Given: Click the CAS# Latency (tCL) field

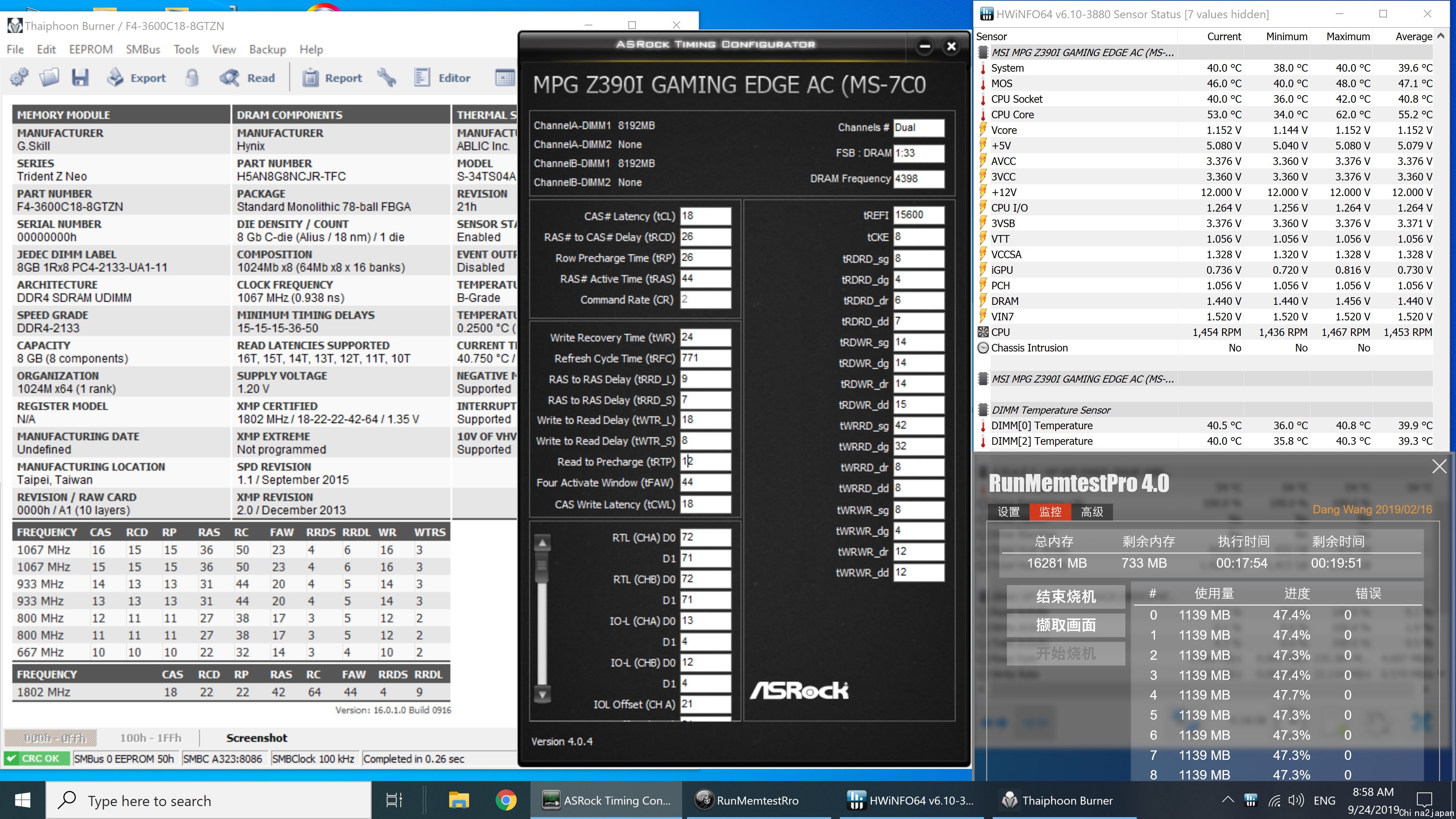Looking at the screenshot, I should pyautogui.click(x=705, y=216).
